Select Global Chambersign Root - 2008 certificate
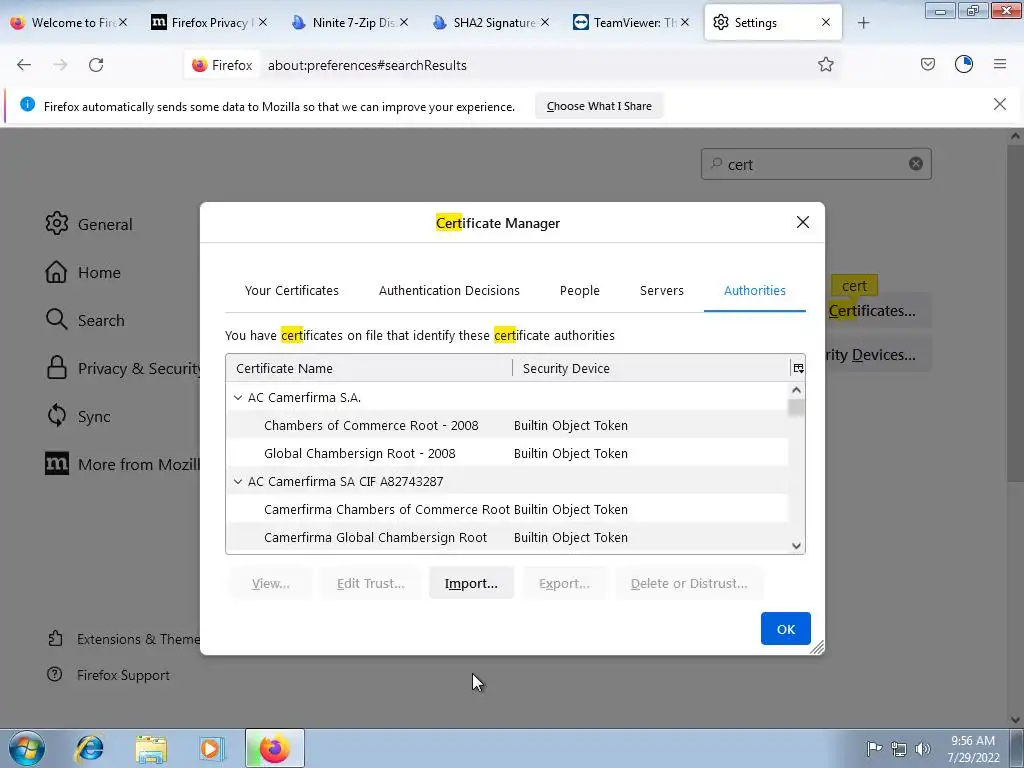This screenshot has height=768, width=1024. 507,453
